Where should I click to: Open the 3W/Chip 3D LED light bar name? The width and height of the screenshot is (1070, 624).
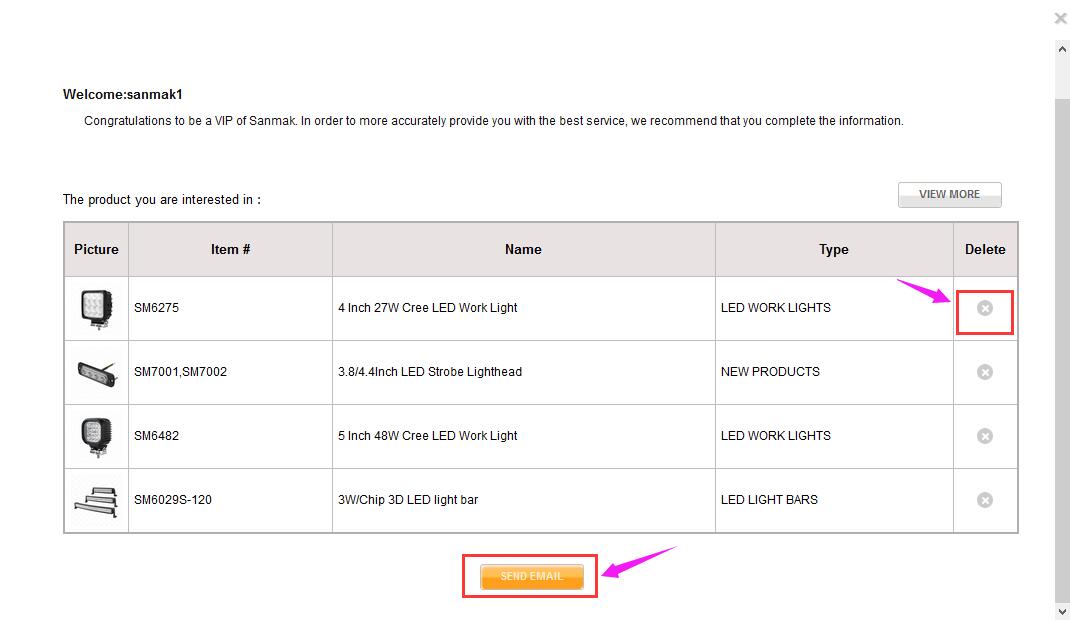click(408, 500)
